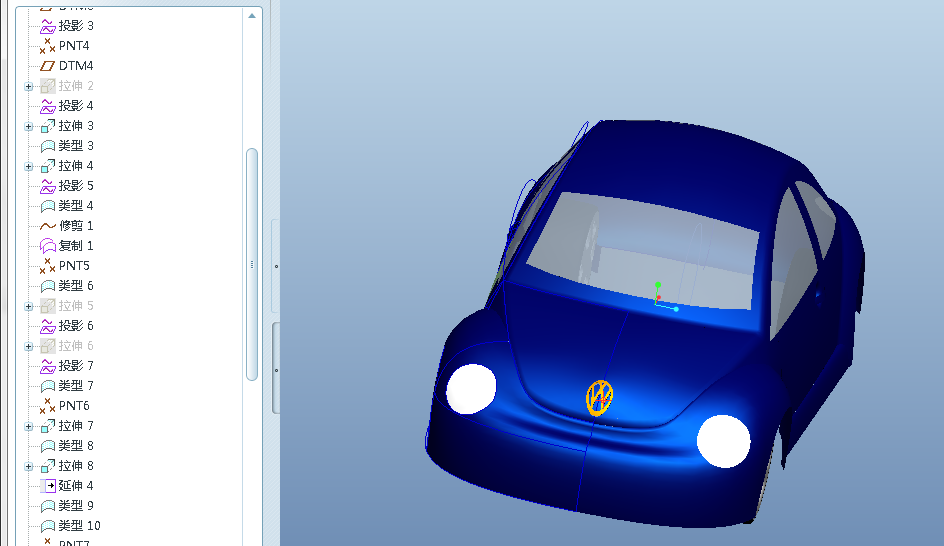Expand the suppressed 拉伸 6 node
The width and height of the screenshot is (944, 546).
[28, 346]
